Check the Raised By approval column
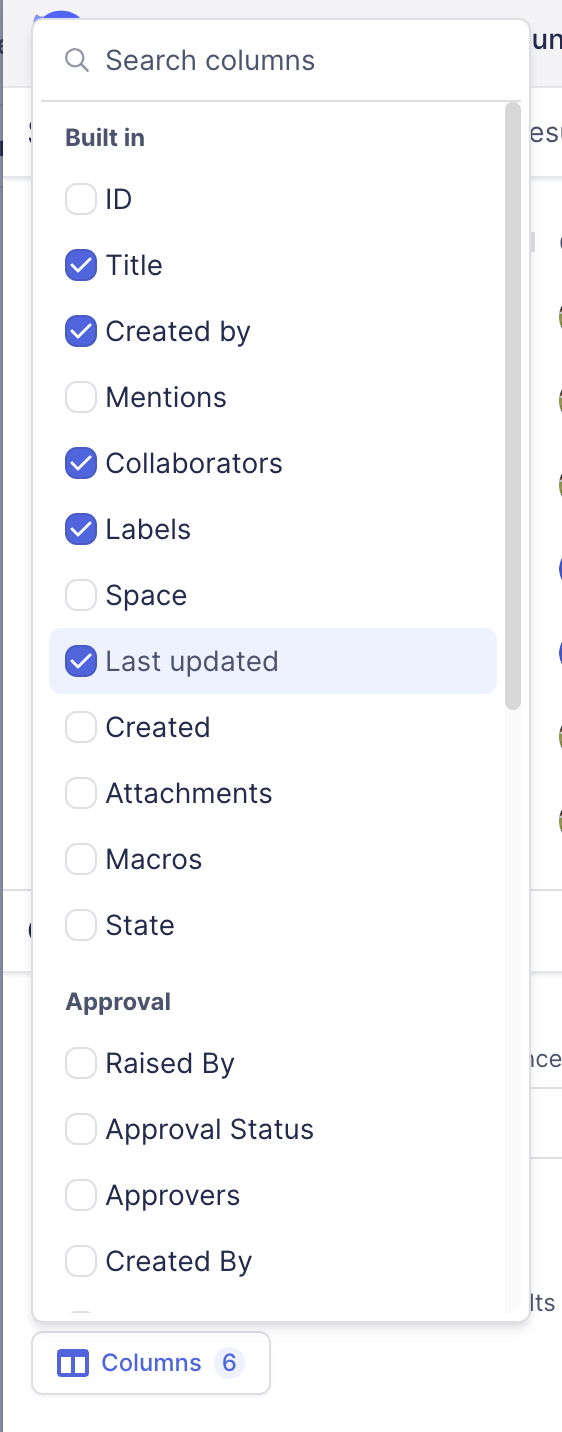Viewport: 562px width, 1432px height. point(81,1063)
